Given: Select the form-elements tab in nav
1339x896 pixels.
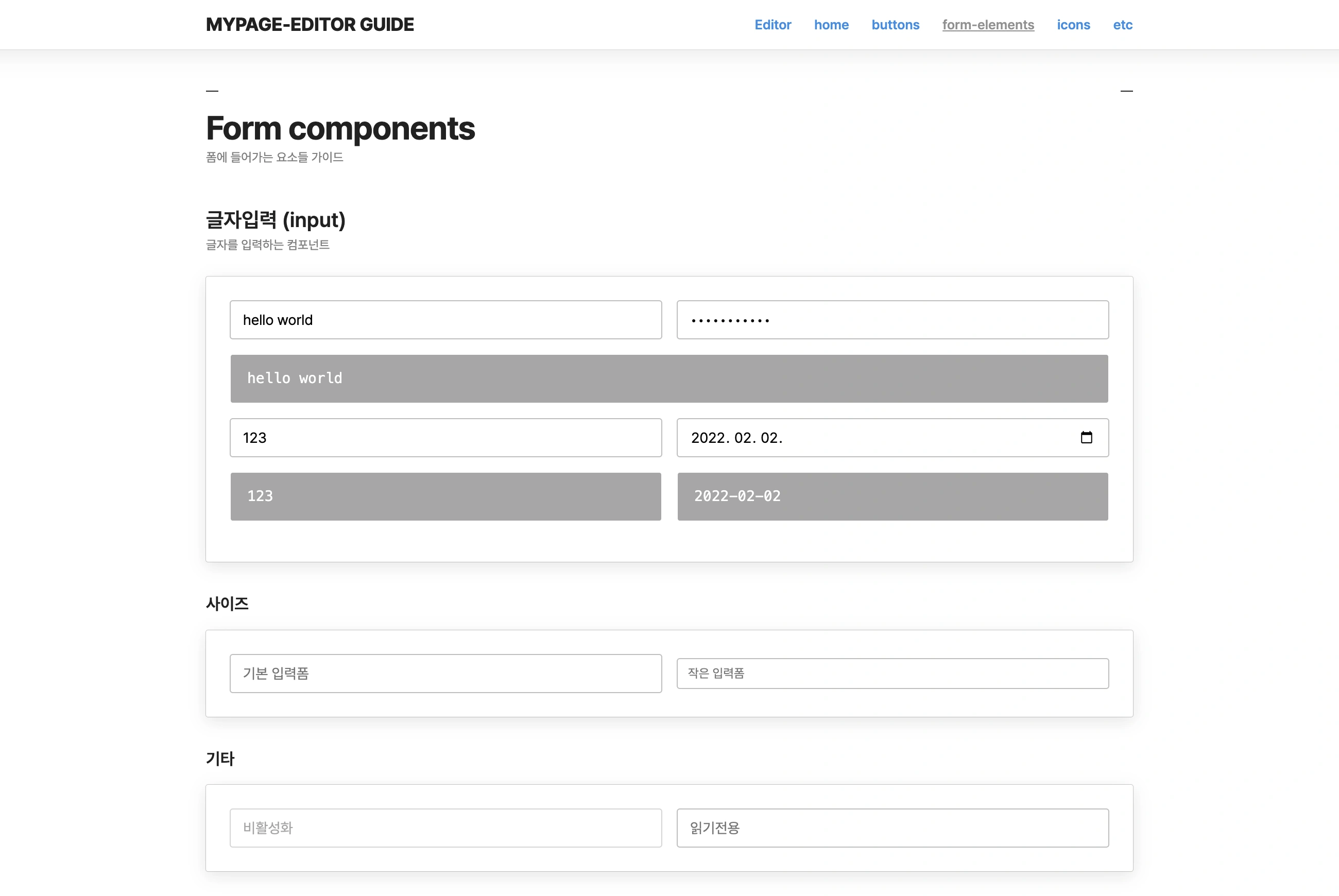Looking at the screenshot, I should 988,24.
